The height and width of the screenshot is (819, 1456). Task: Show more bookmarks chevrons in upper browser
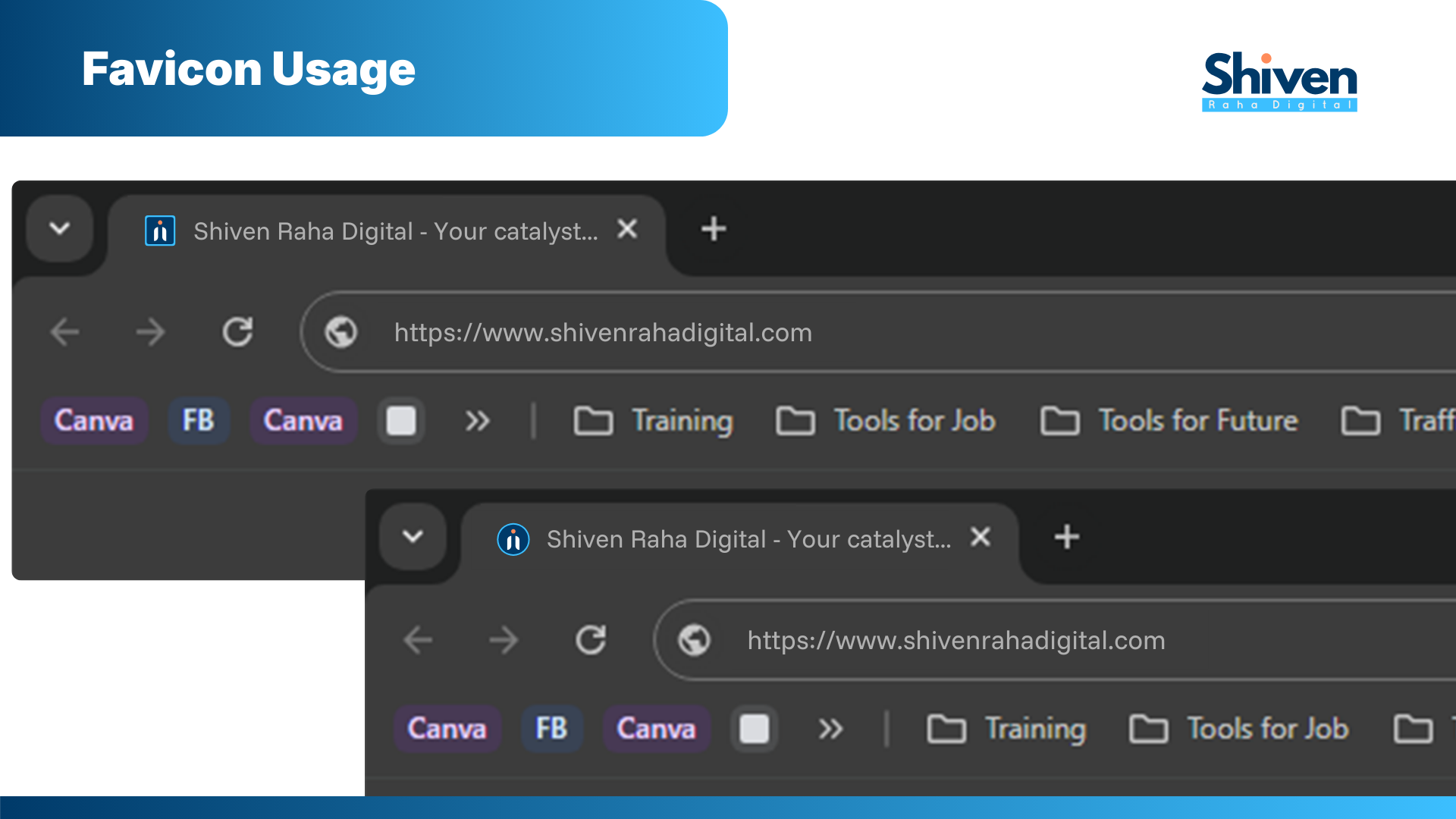478,421
